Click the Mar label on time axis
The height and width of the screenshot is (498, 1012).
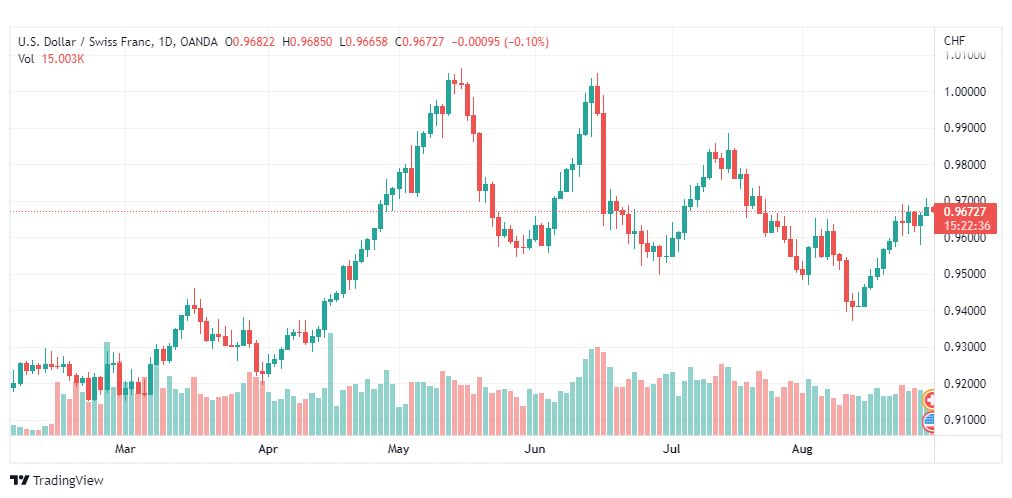[125, 448]
